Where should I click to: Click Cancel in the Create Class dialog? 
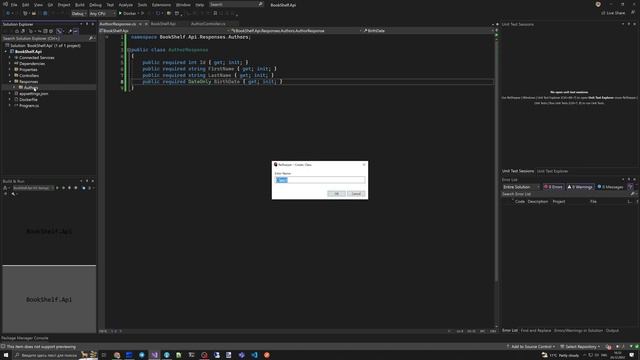(356, 193)
